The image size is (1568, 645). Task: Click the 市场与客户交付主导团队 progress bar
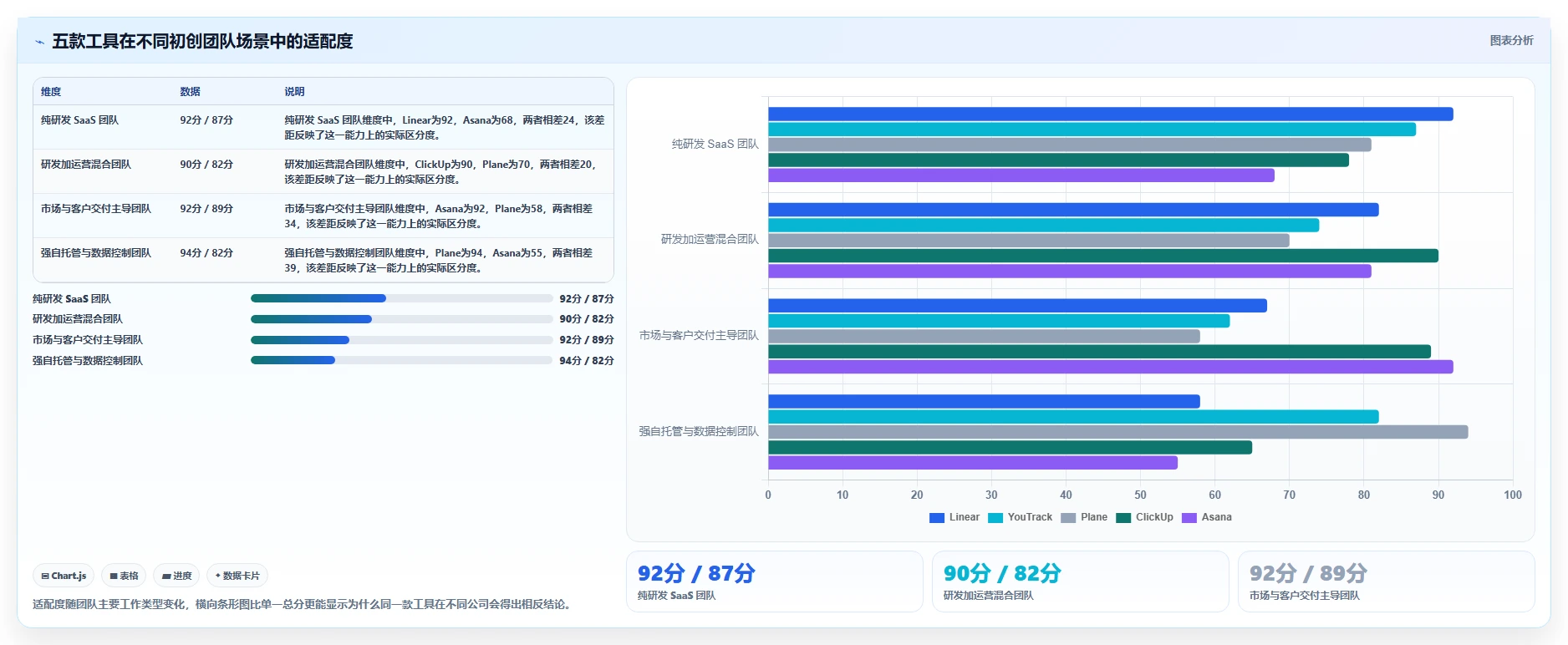(x=401, y=340)
